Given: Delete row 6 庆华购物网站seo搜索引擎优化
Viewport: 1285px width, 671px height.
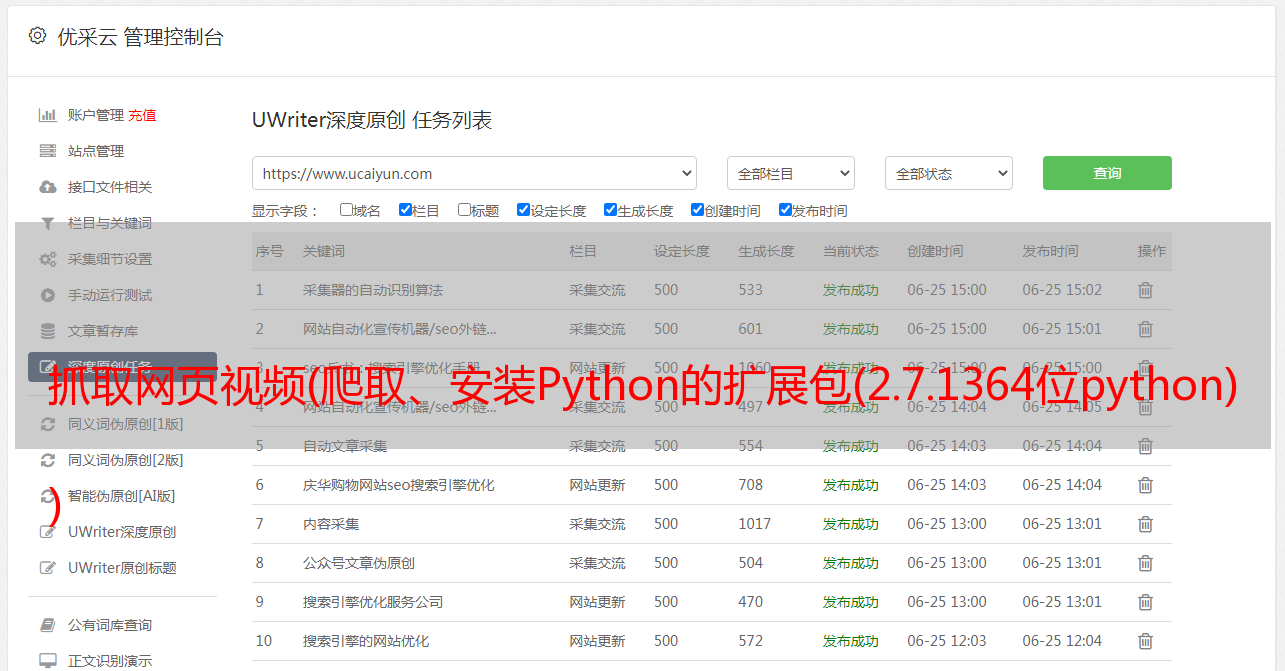Looking at the screenshot, I should [x=1145, y=485].
